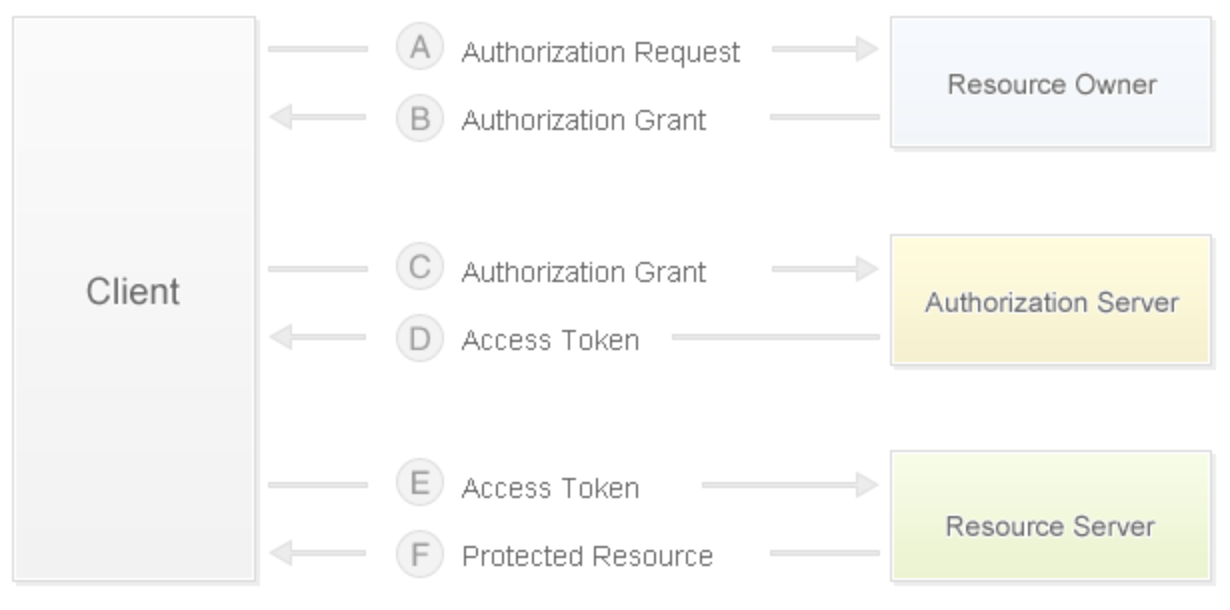Click the Authorization Grant label beside step B

point(583,121)
